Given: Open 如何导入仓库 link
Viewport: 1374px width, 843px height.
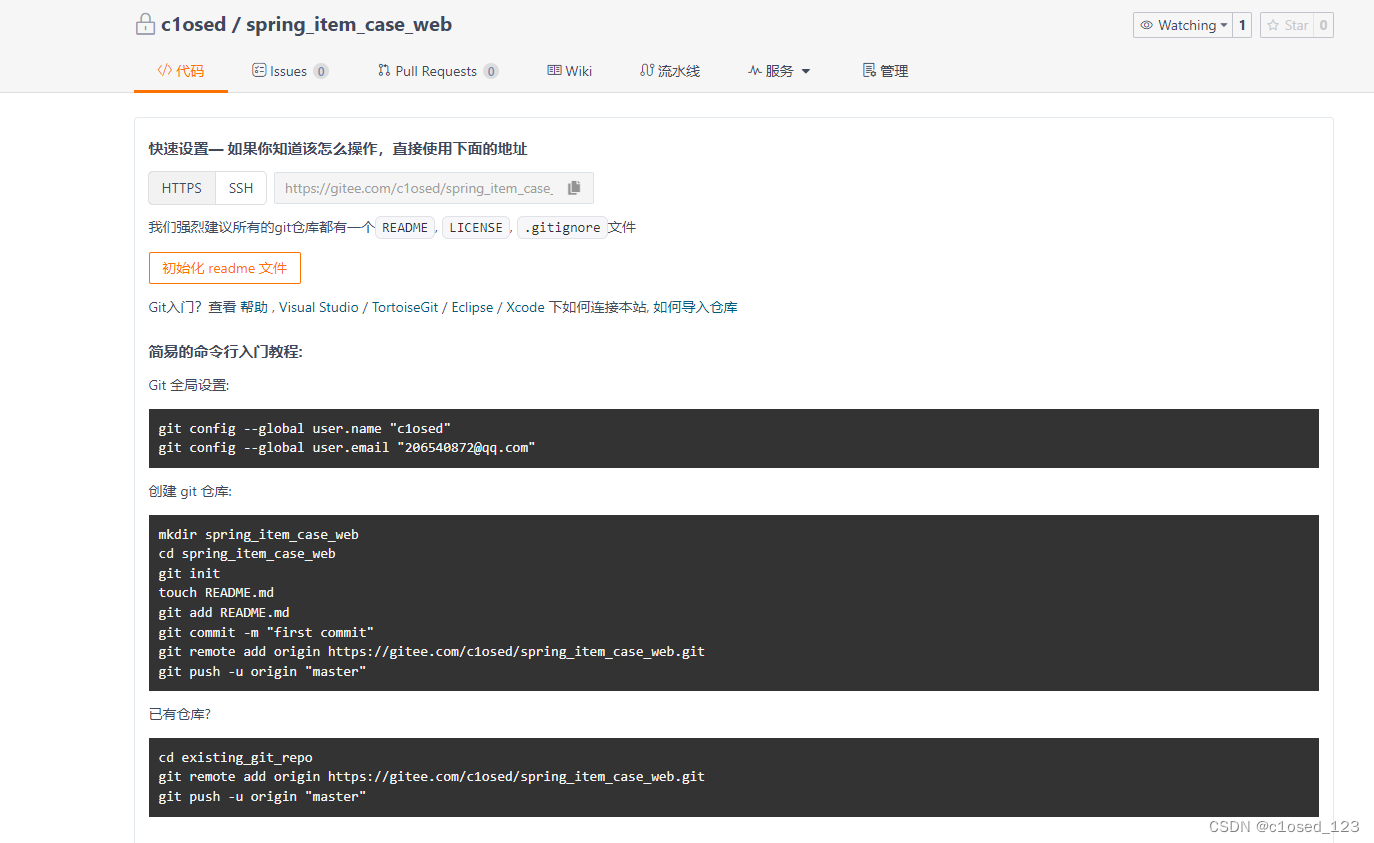Looking at the screenshot, I should (x=695, y=308).
